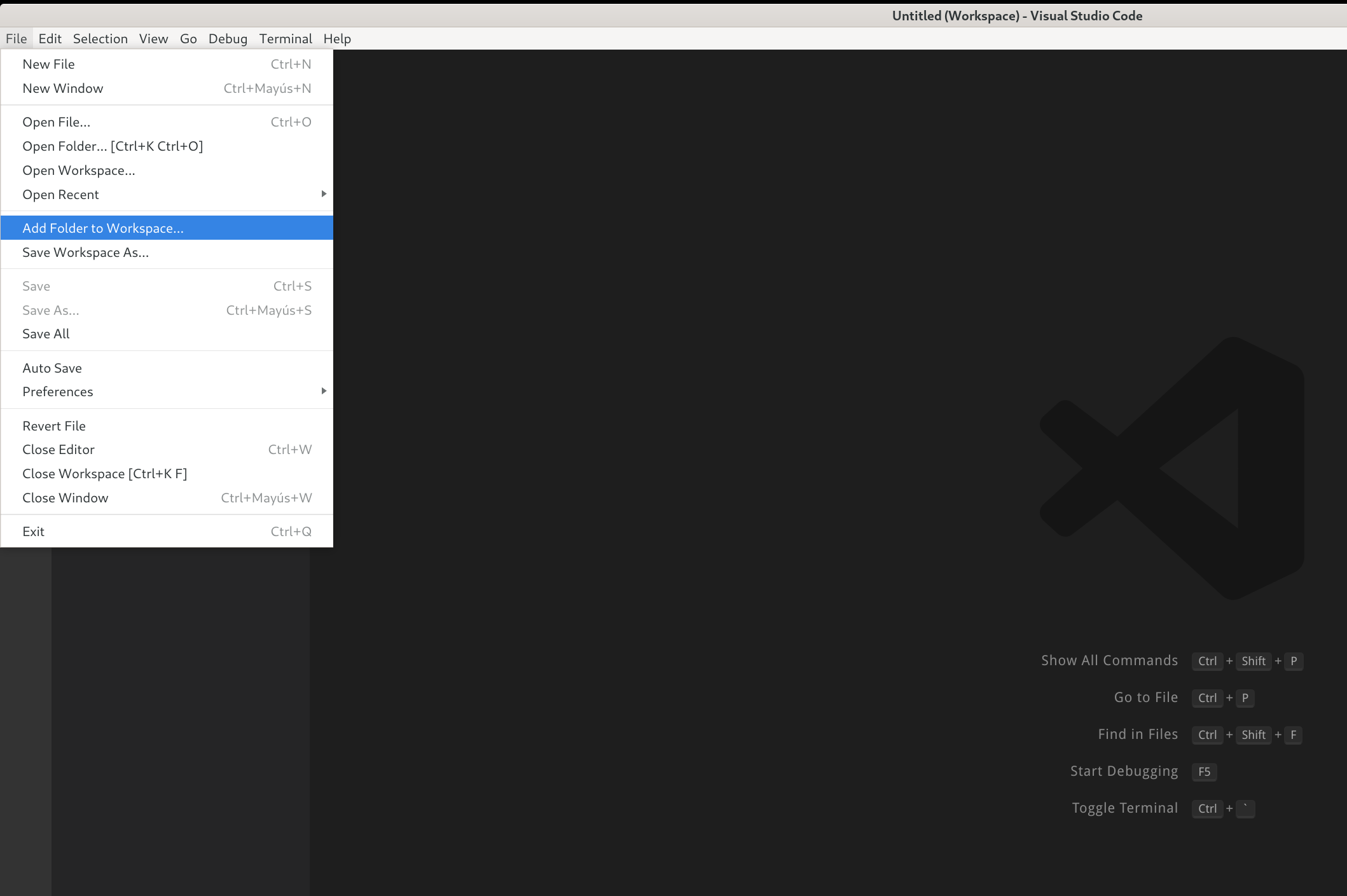Expand the Selection menu
Viewport: 1347px width, 896px height.
coord(101,38)
